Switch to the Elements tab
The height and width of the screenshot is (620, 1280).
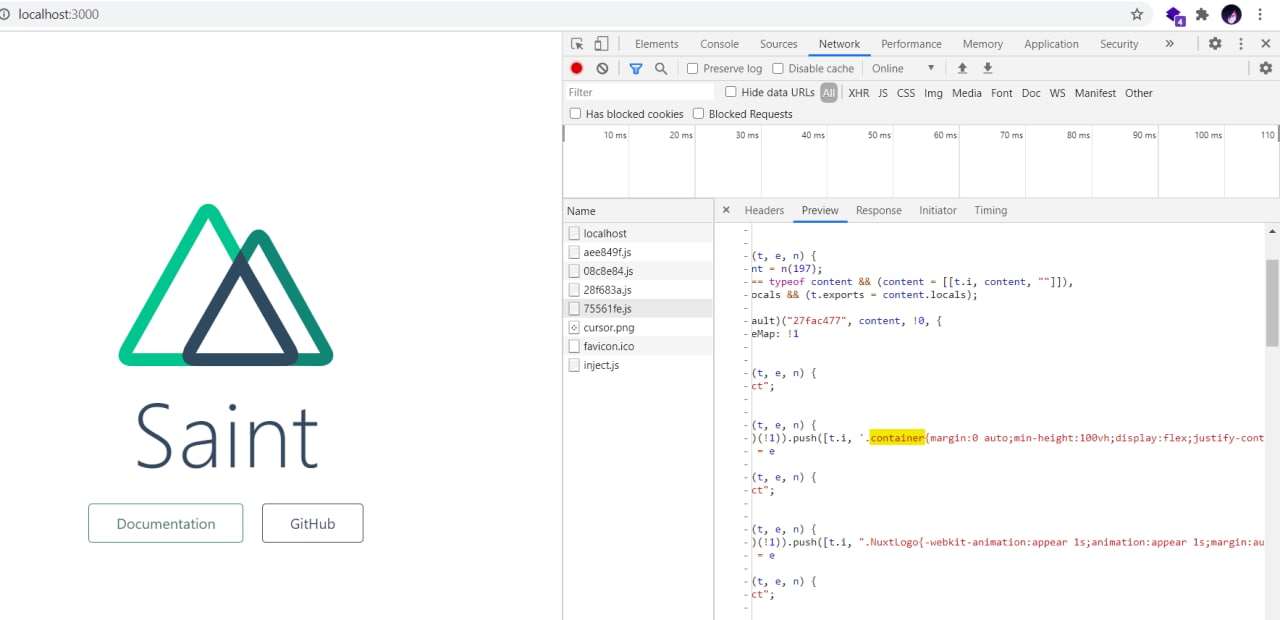tap(656, 44)
